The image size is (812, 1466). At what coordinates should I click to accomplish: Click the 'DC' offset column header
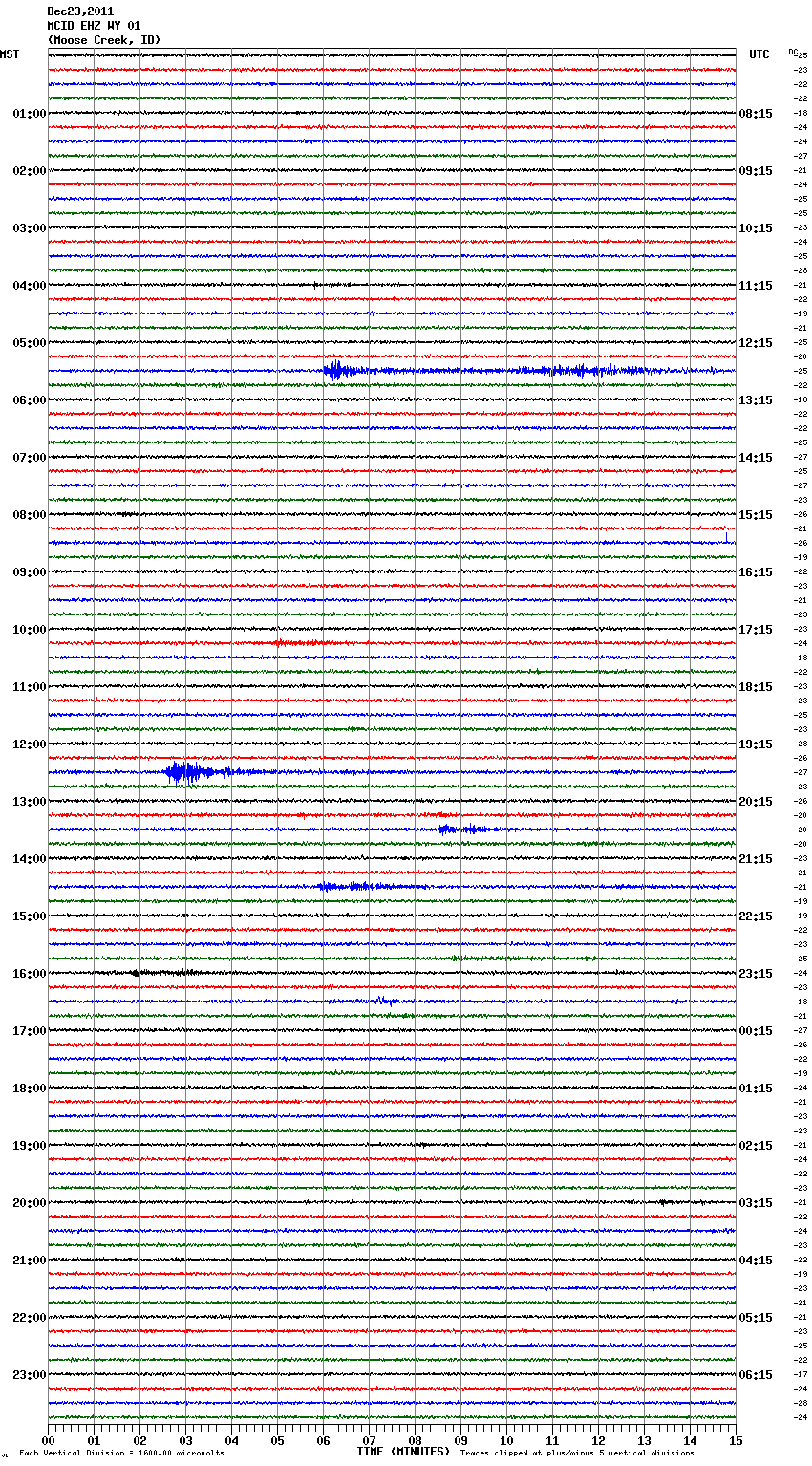tap(793, 52)
